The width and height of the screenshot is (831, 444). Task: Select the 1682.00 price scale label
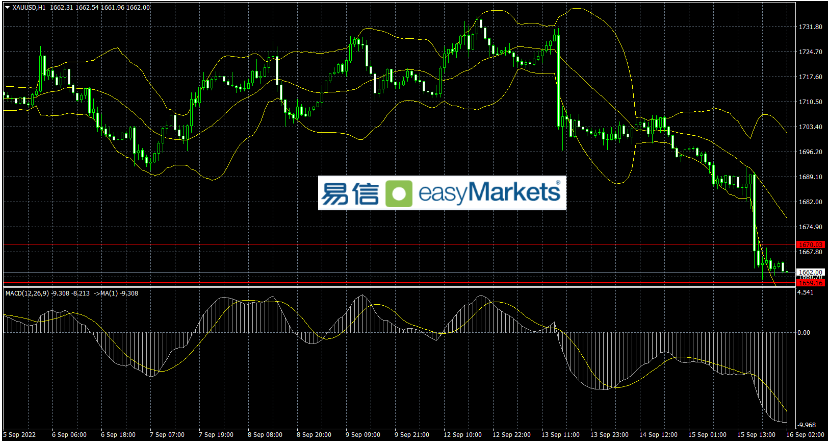pyautogui.click(x=810, y=202)
